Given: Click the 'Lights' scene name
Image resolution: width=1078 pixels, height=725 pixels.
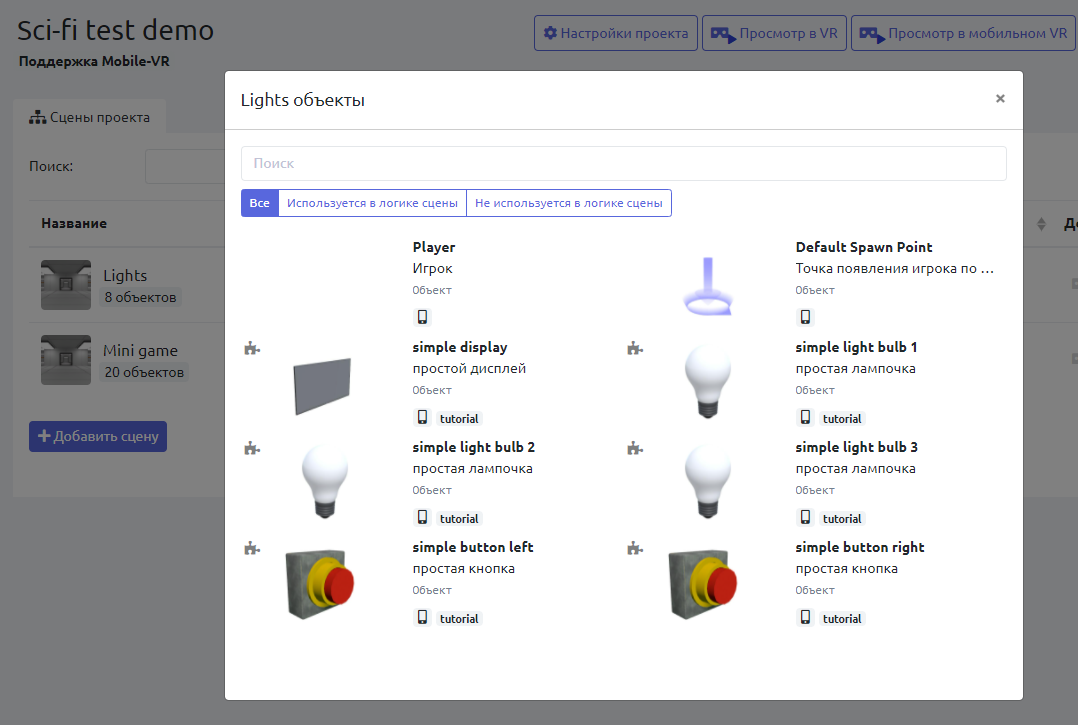Looking at the screenshot, I should tap(125, 276).
